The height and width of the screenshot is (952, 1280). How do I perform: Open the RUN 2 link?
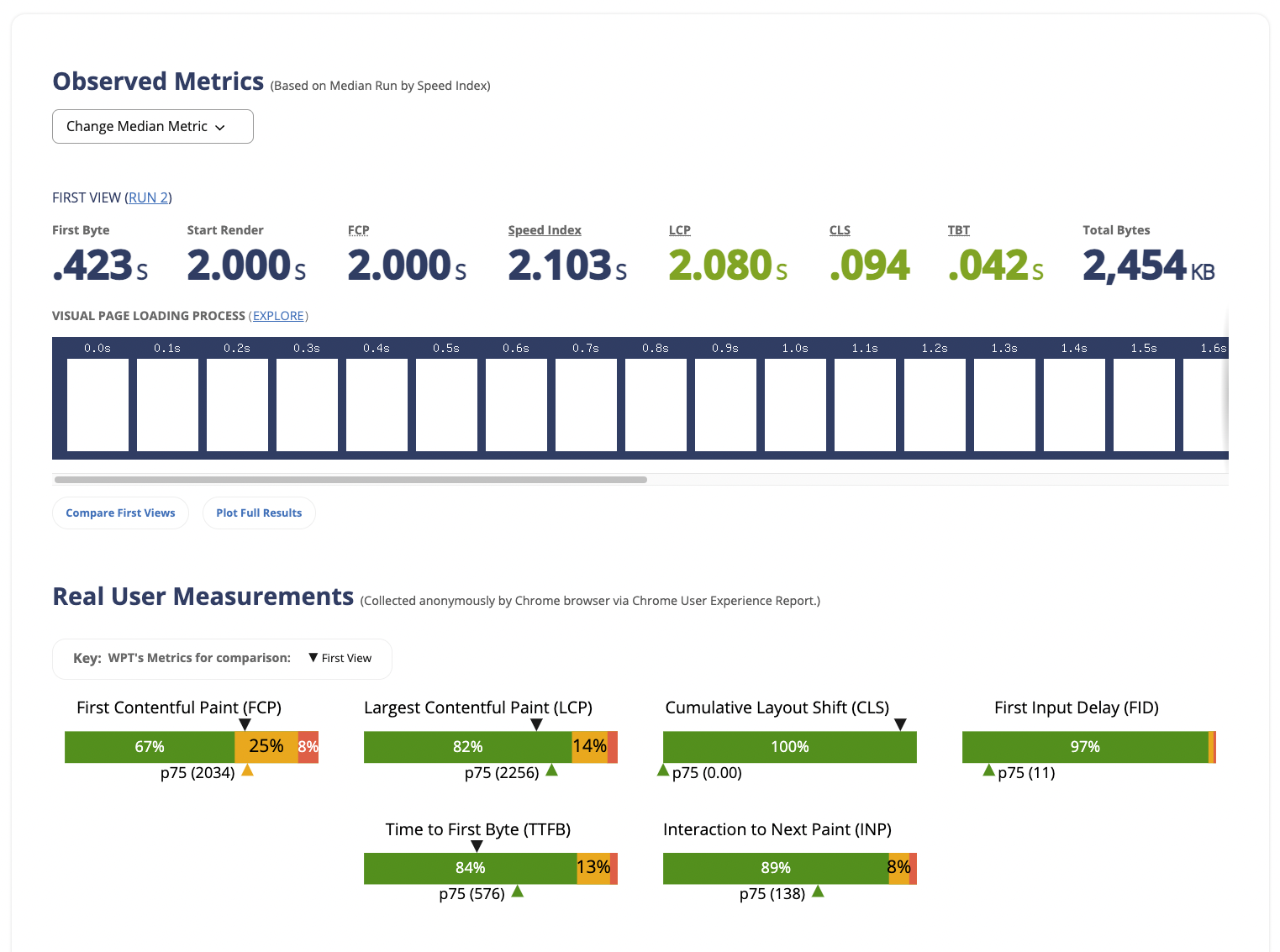point(148,197)
